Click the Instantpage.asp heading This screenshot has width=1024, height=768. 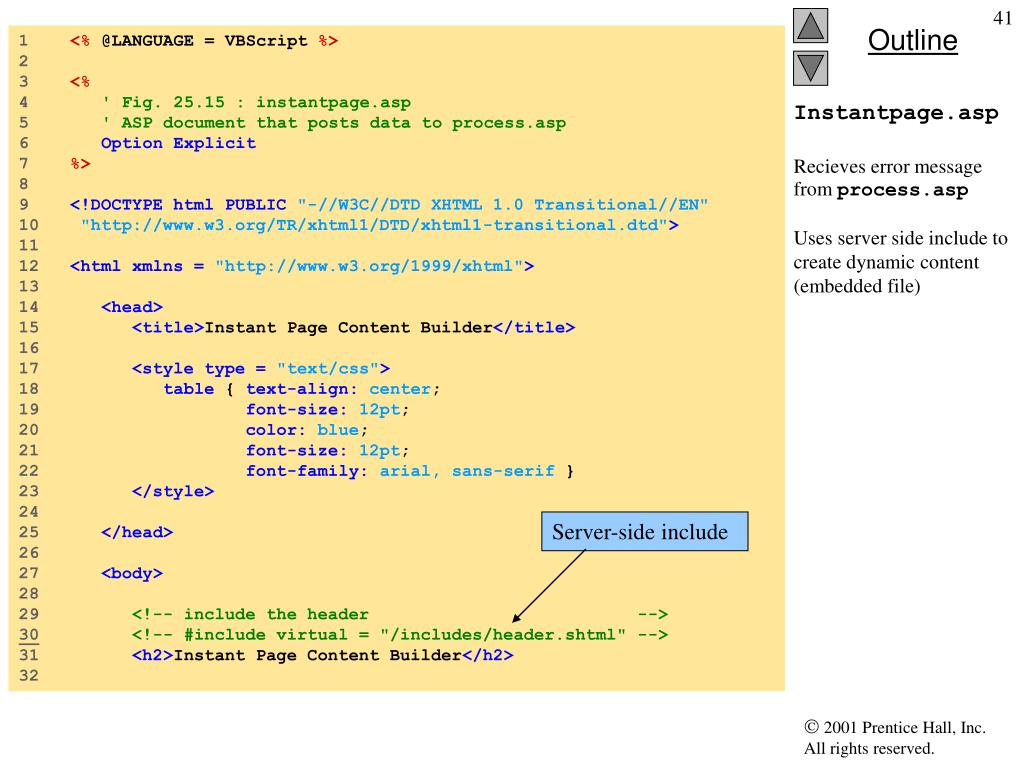point(896,113)
